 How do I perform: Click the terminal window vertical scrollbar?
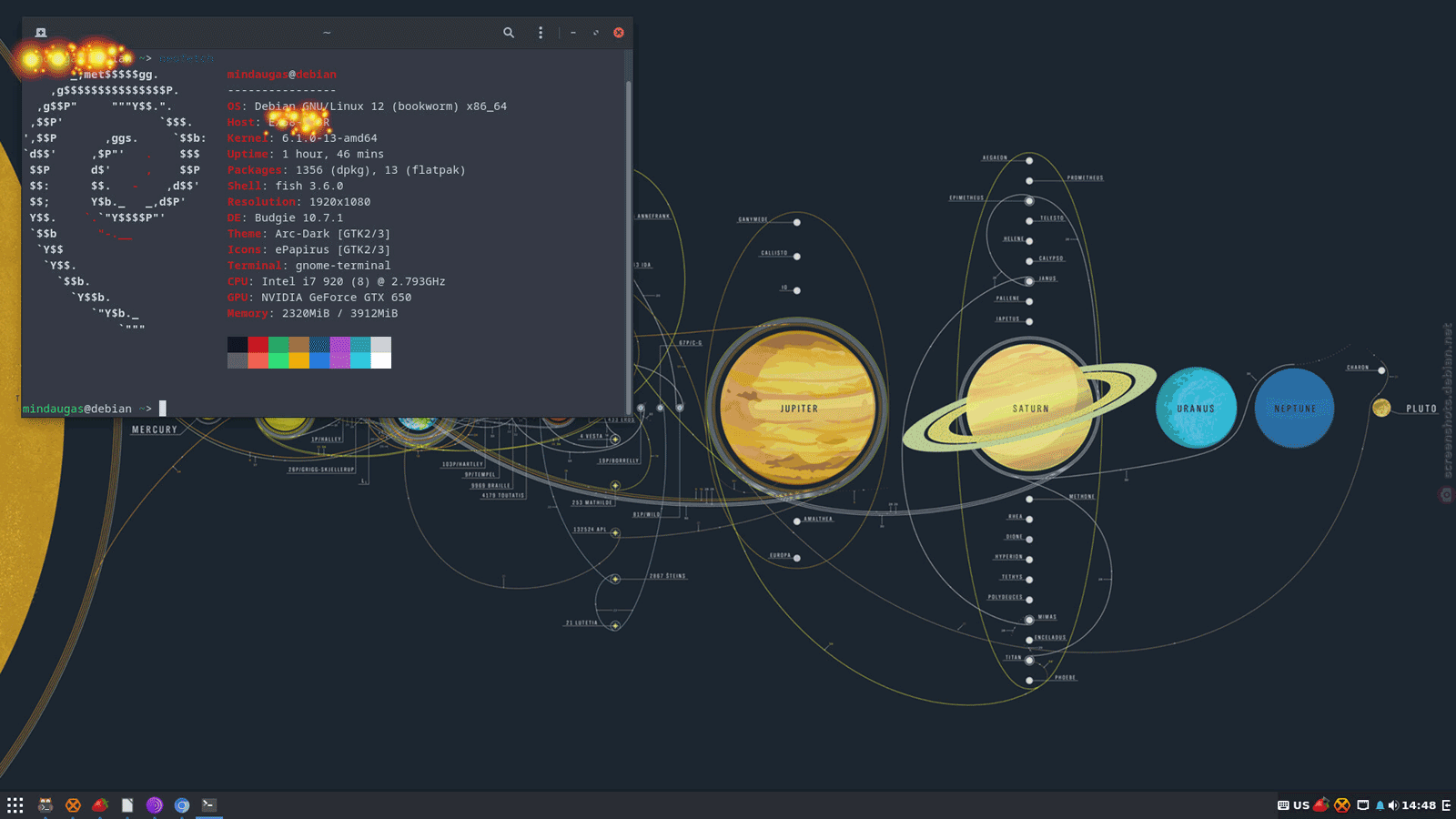(x=628, y=246)
